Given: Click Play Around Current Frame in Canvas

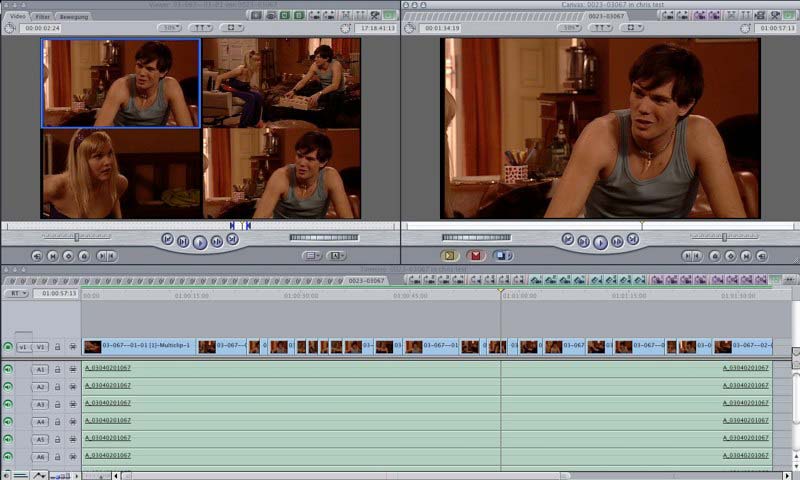Looking at the screenshot, I should point(617,241).
